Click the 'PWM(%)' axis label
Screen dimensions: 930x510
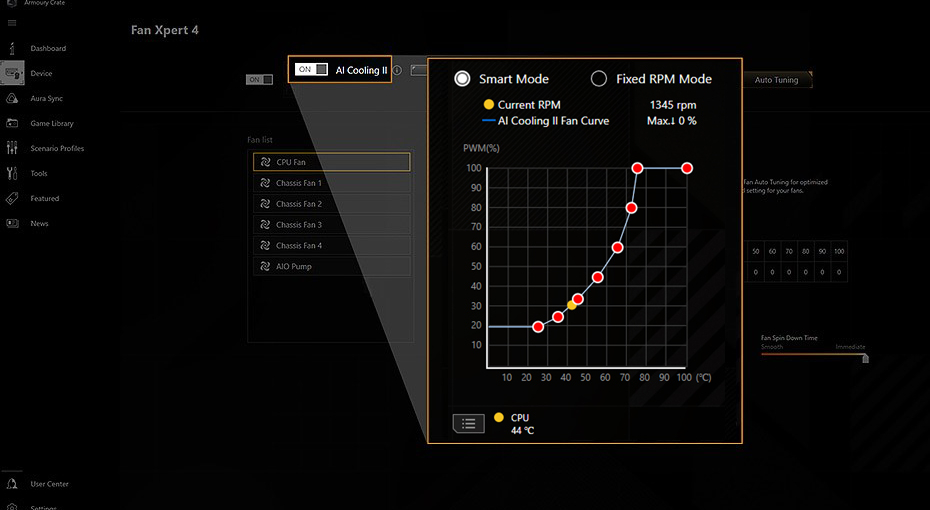tap(481, 148)
